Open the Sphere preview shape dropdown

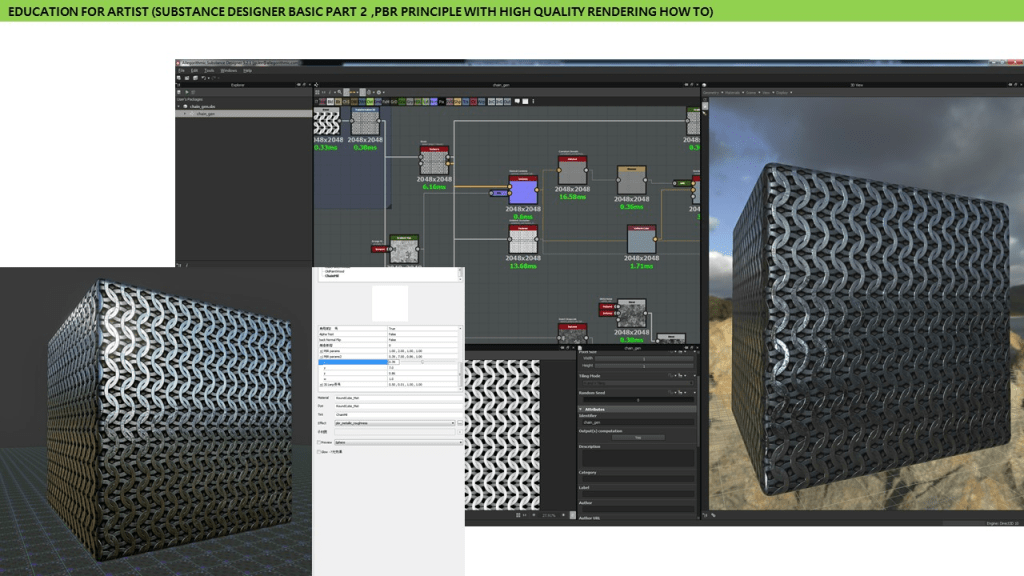(x=397, y=441)
